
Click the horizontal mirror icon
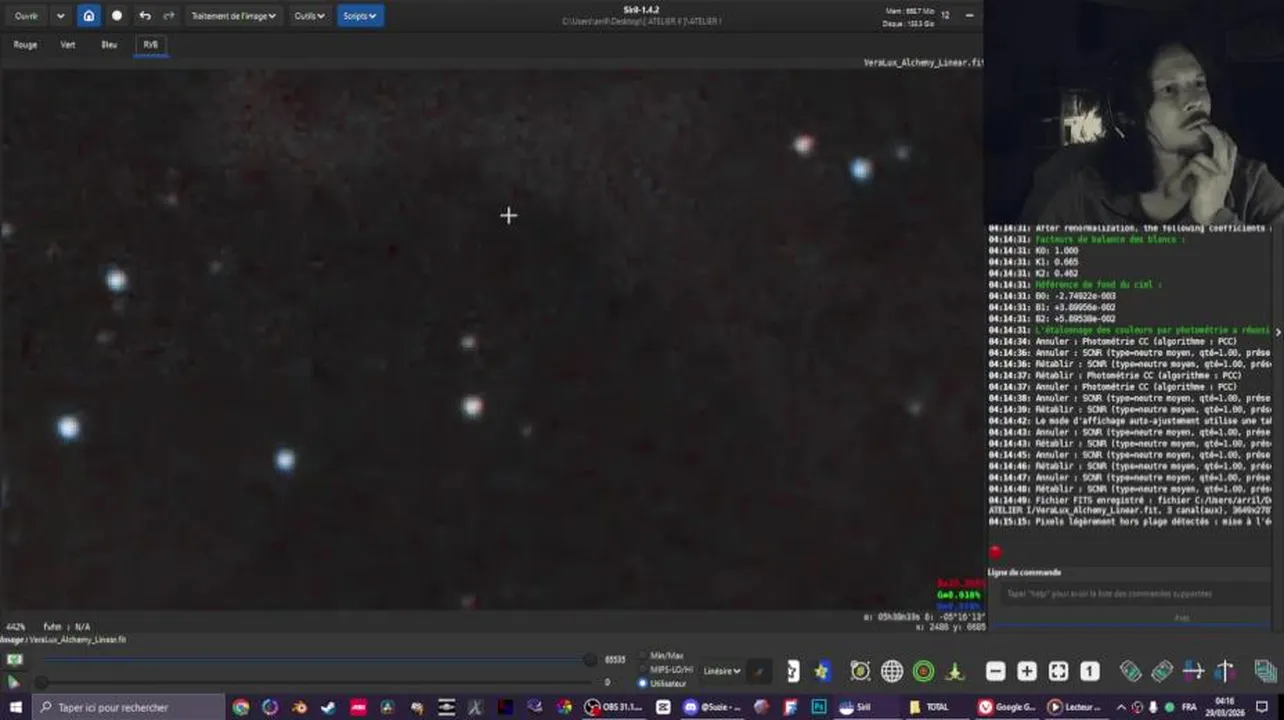[1194, 672]
